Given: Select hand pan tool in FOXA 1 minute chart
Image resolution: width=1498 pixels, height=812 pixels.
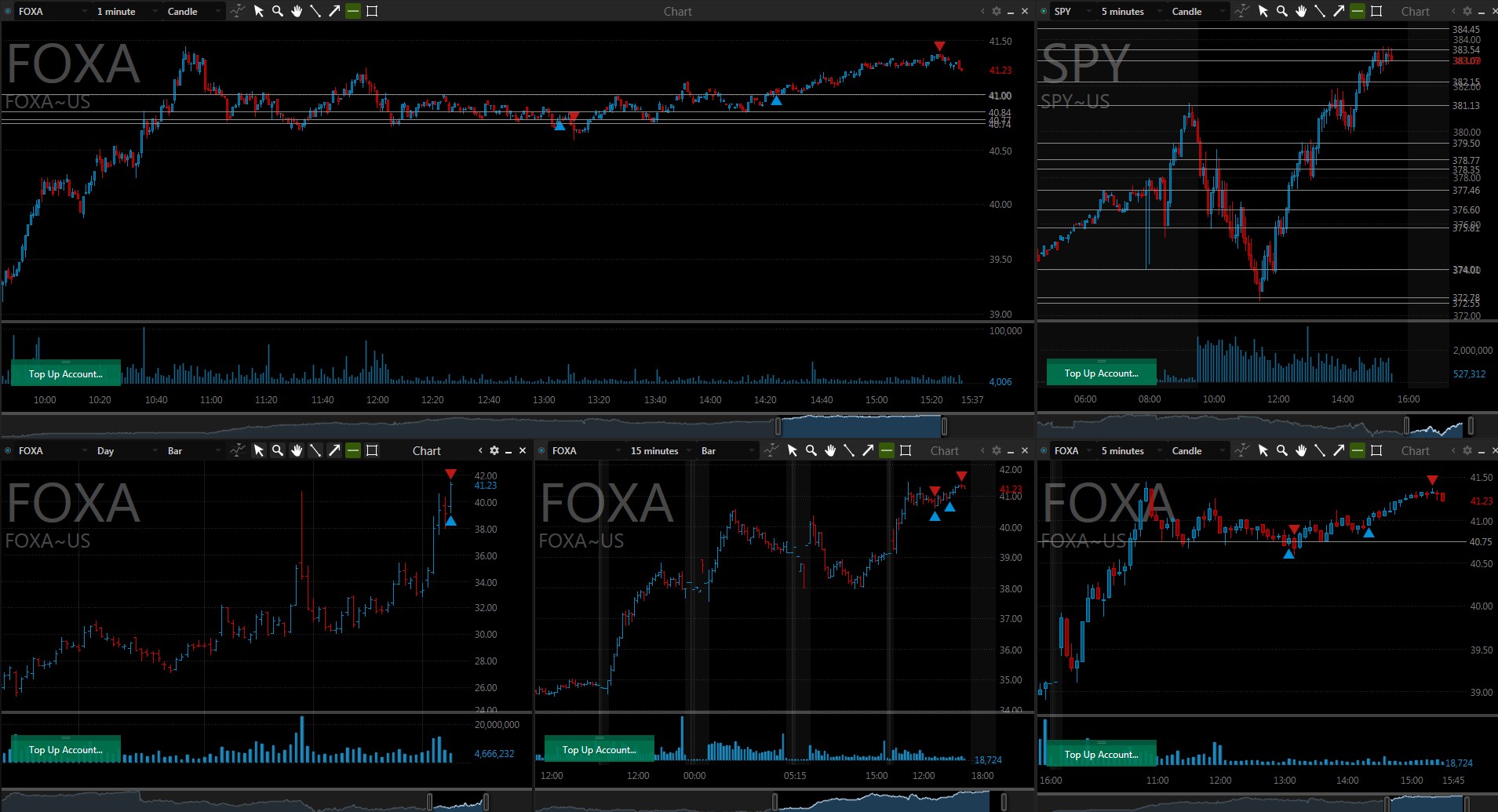Looking at the screenshot, I should tap(297, 11).
